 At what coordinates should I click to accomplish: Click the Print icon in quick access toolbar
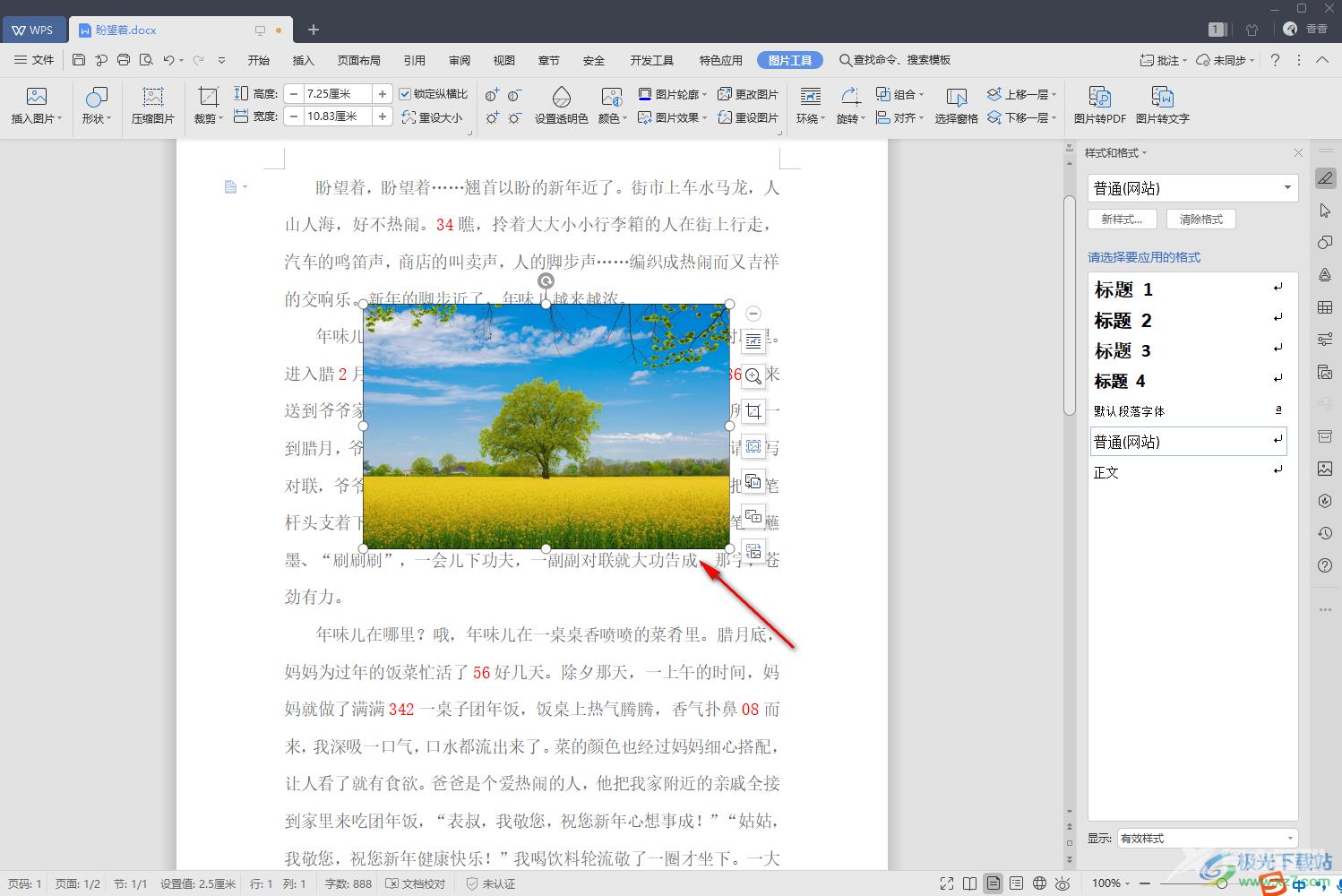(x=124, y=60)
